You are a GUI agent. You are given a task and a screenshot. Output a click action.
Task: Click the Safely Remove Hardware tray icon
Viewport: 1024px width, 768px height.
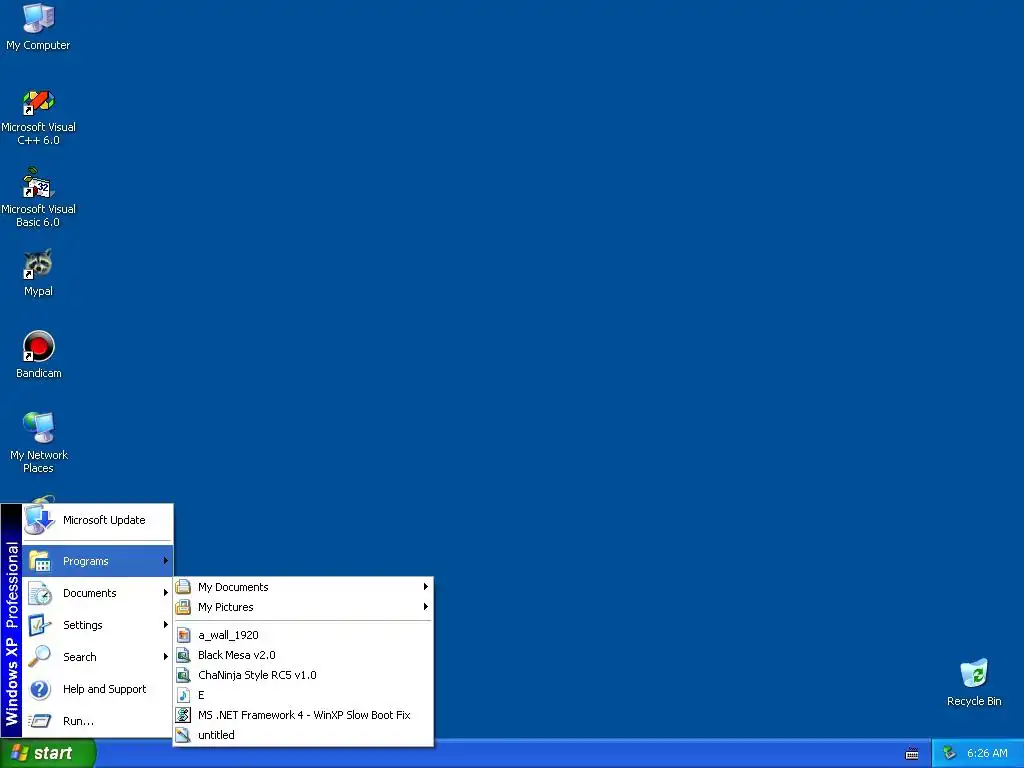point(950,753)
